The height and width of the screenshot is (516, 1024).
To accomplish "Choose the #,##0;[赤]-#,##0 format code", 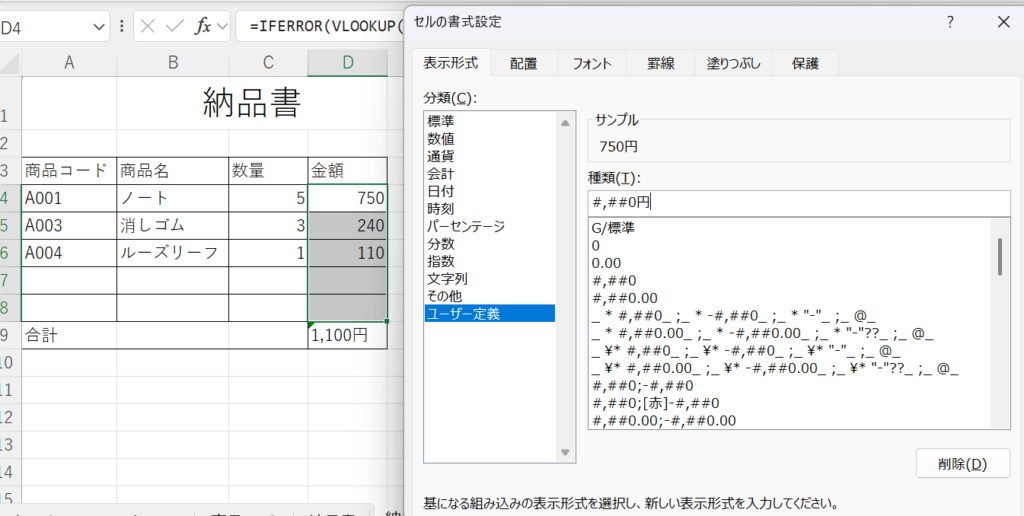I will [789, 403].
